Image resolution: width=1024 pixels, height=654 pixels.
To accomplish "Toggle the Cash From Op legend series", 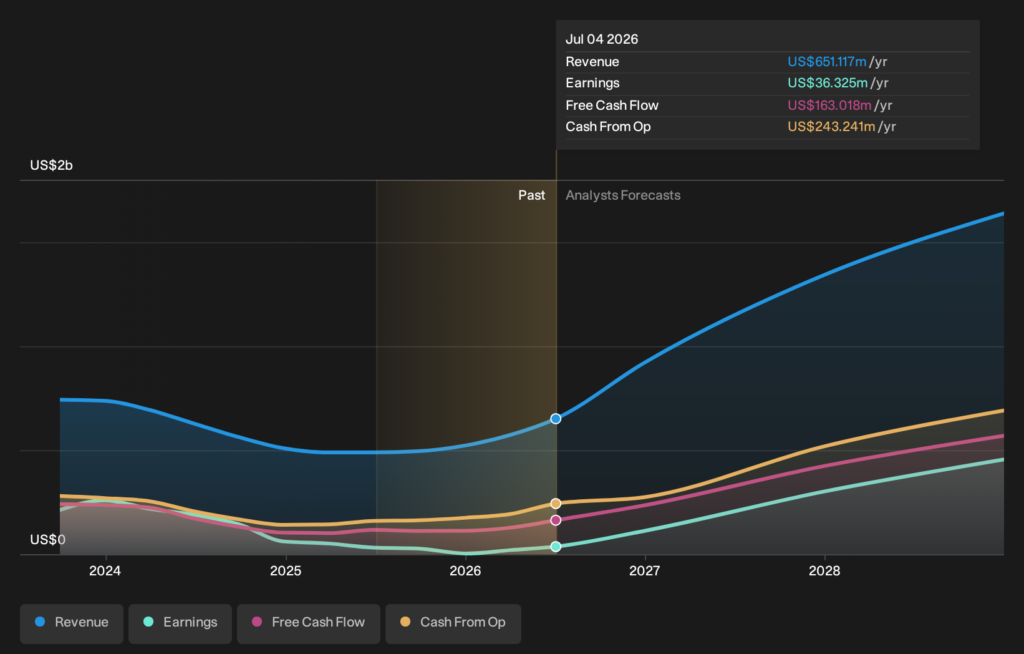I will point(453,623).
